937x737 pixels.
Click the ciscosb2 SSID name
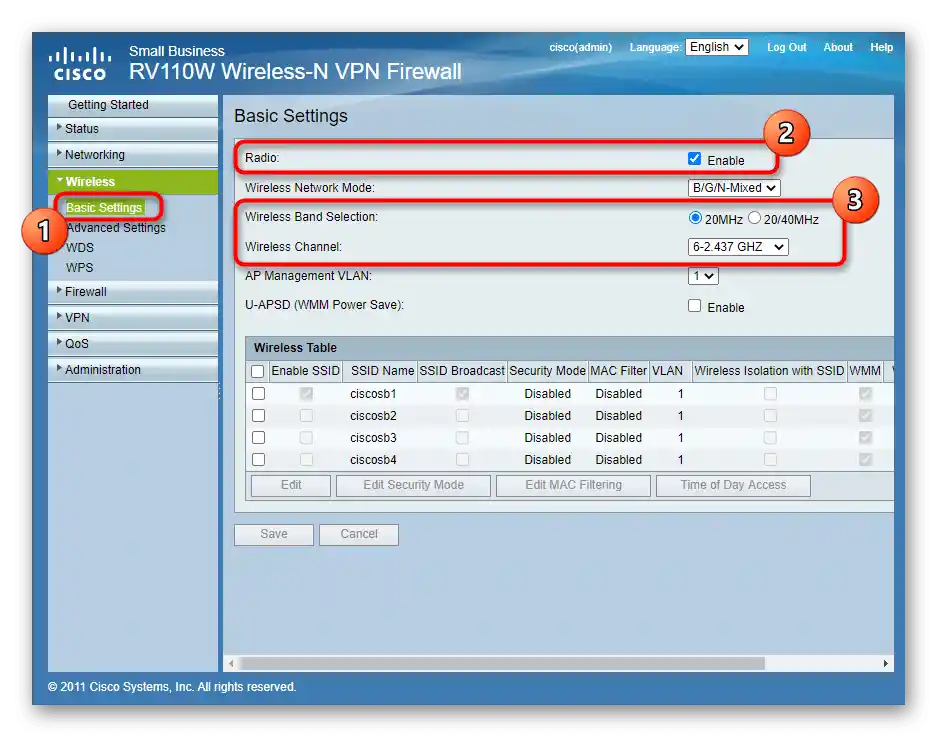373,416
